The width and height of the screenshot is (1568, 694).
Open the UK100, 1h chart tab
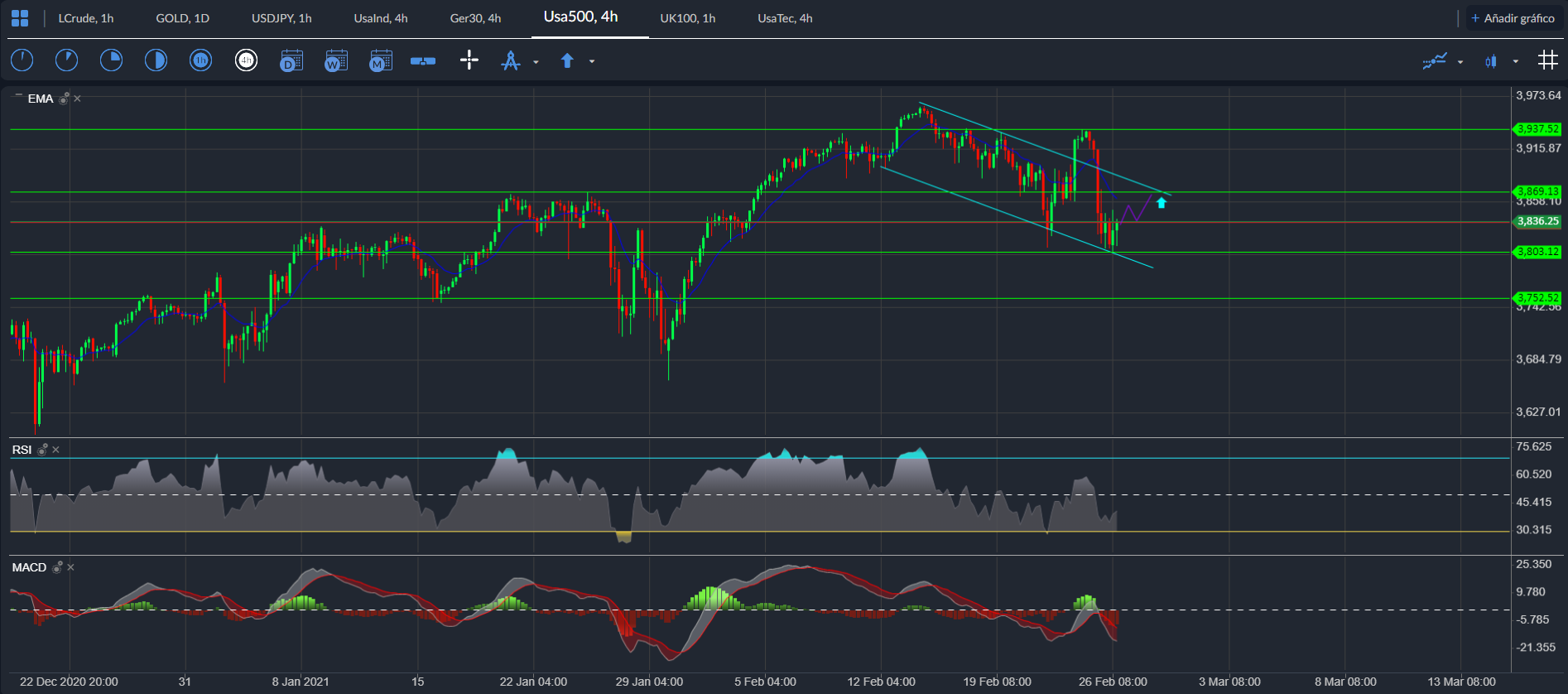pyautogui.click(x=688, y=18)
